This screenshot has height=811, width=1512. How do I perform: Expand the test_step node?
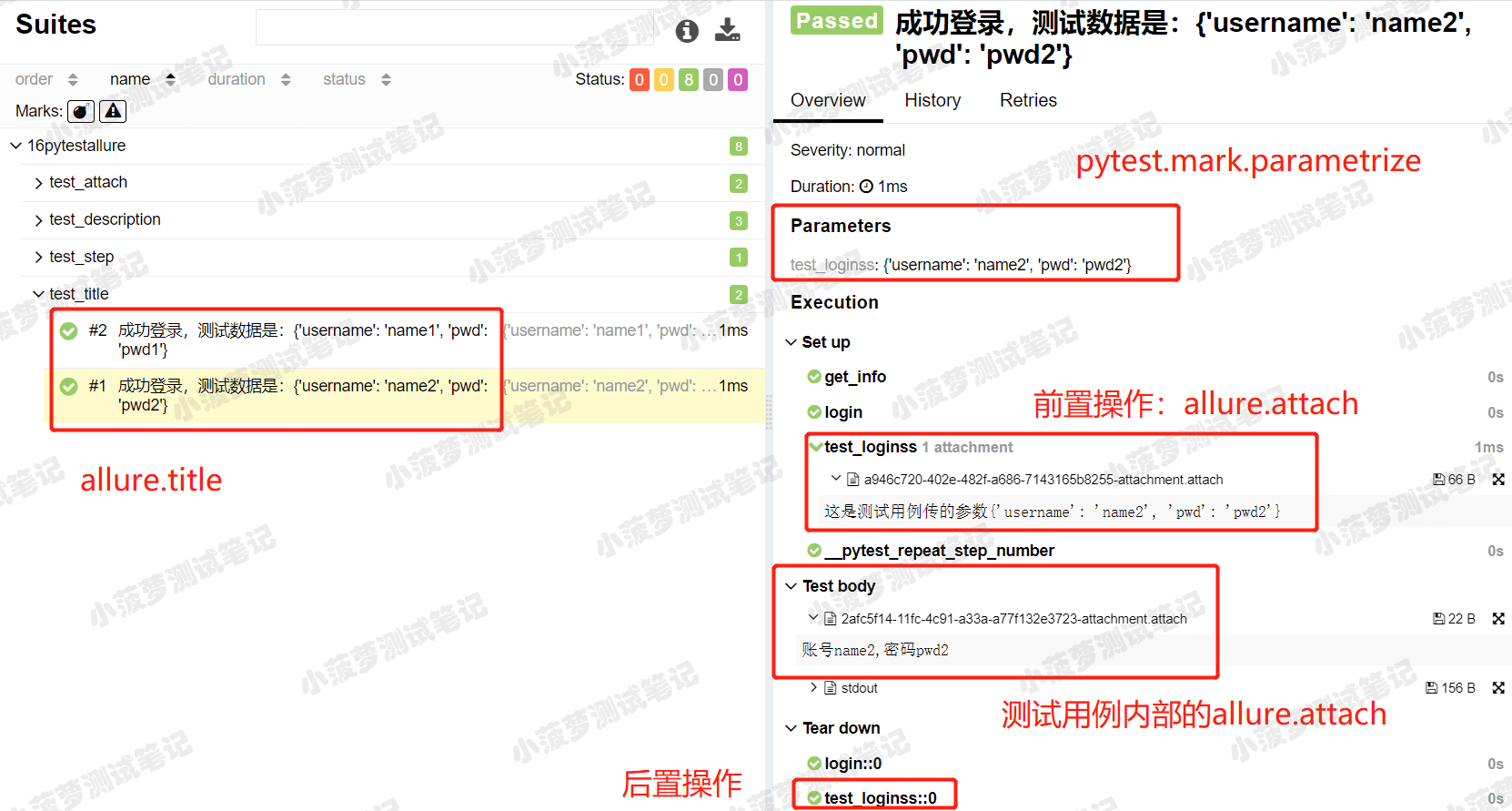pyautogui.click(x=38, y=258)
